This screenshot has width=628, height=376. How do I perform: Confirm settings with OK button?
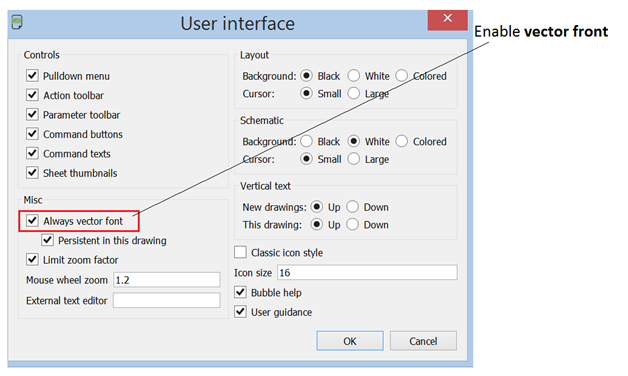[x=350, y=341]
